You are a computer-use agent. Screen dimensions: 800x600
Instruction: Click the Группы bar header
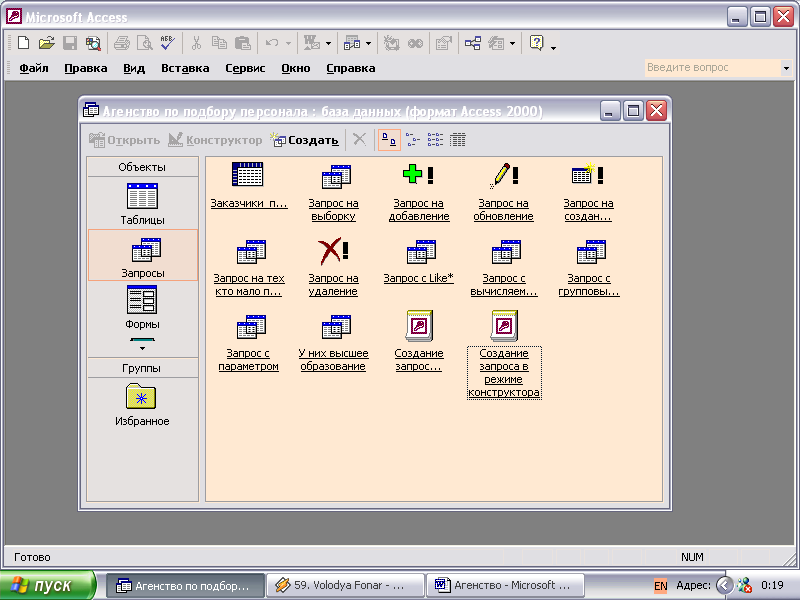pyautogui.click(x=142, y=368)
